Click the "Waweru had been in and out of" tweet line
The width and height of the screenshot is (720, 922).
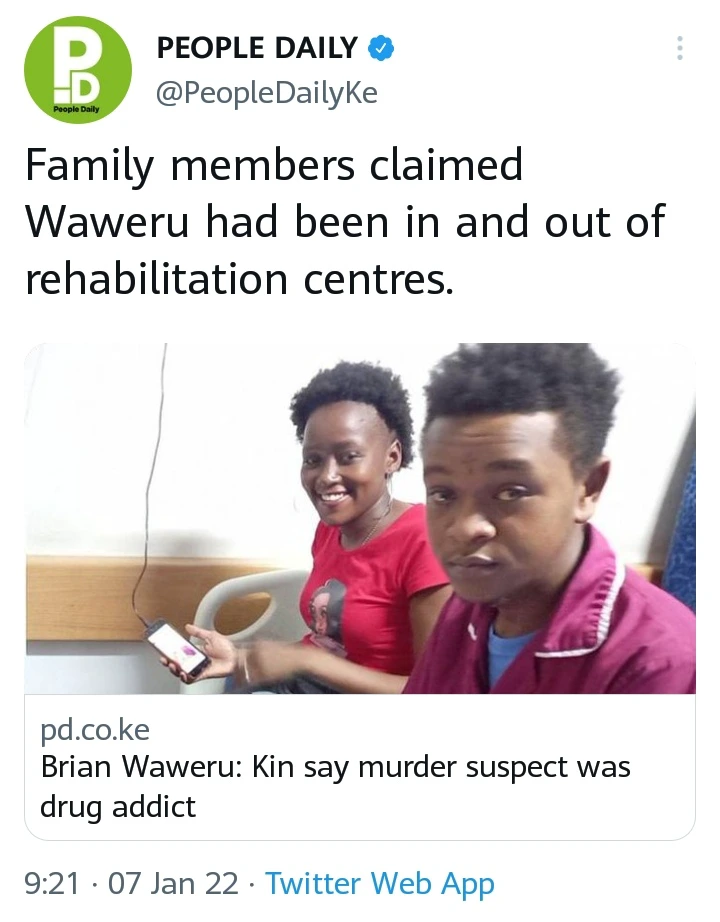point(345,222)
